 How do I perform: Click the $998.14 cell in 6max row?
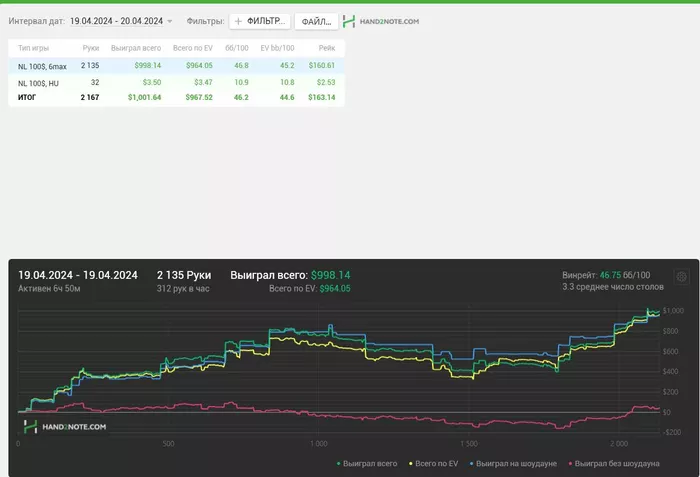148,66
